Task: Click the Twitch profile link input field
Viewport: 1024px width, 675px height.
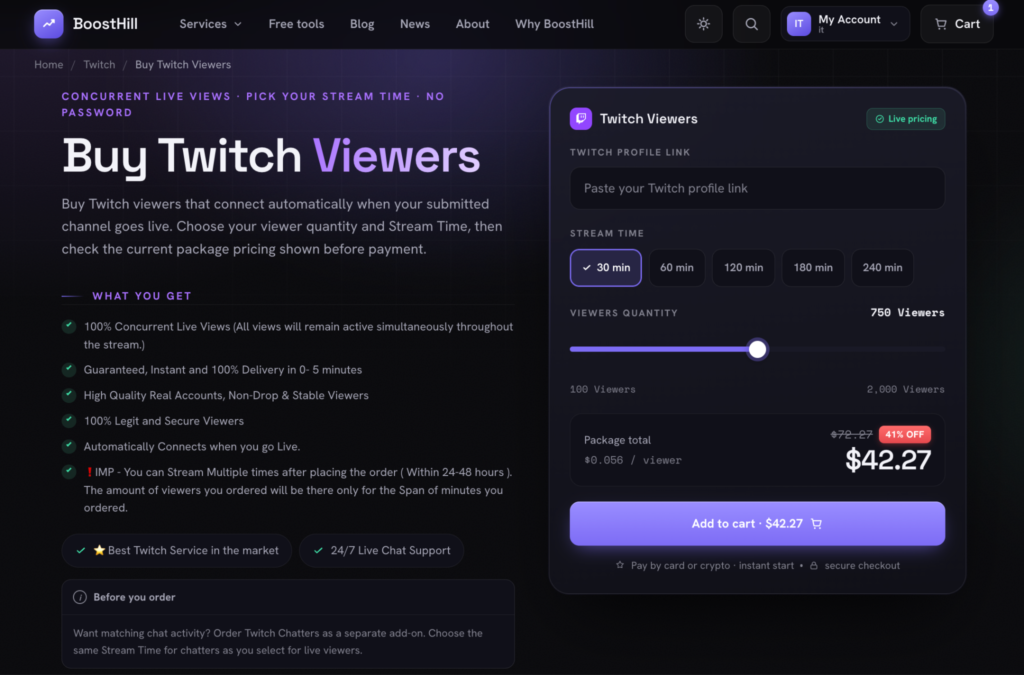Action: point(757,189)
